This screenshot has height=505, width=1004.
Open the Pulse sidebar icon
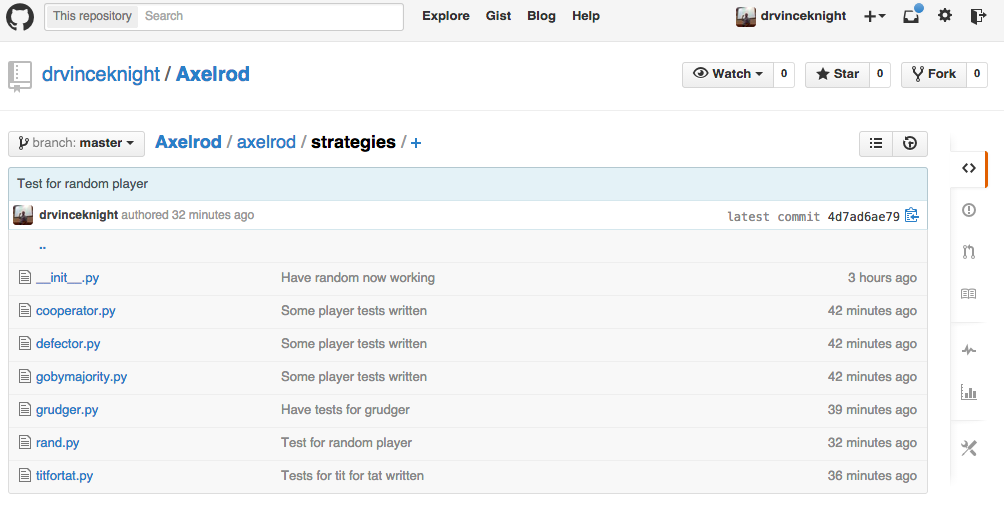click(x=969, y=350)
